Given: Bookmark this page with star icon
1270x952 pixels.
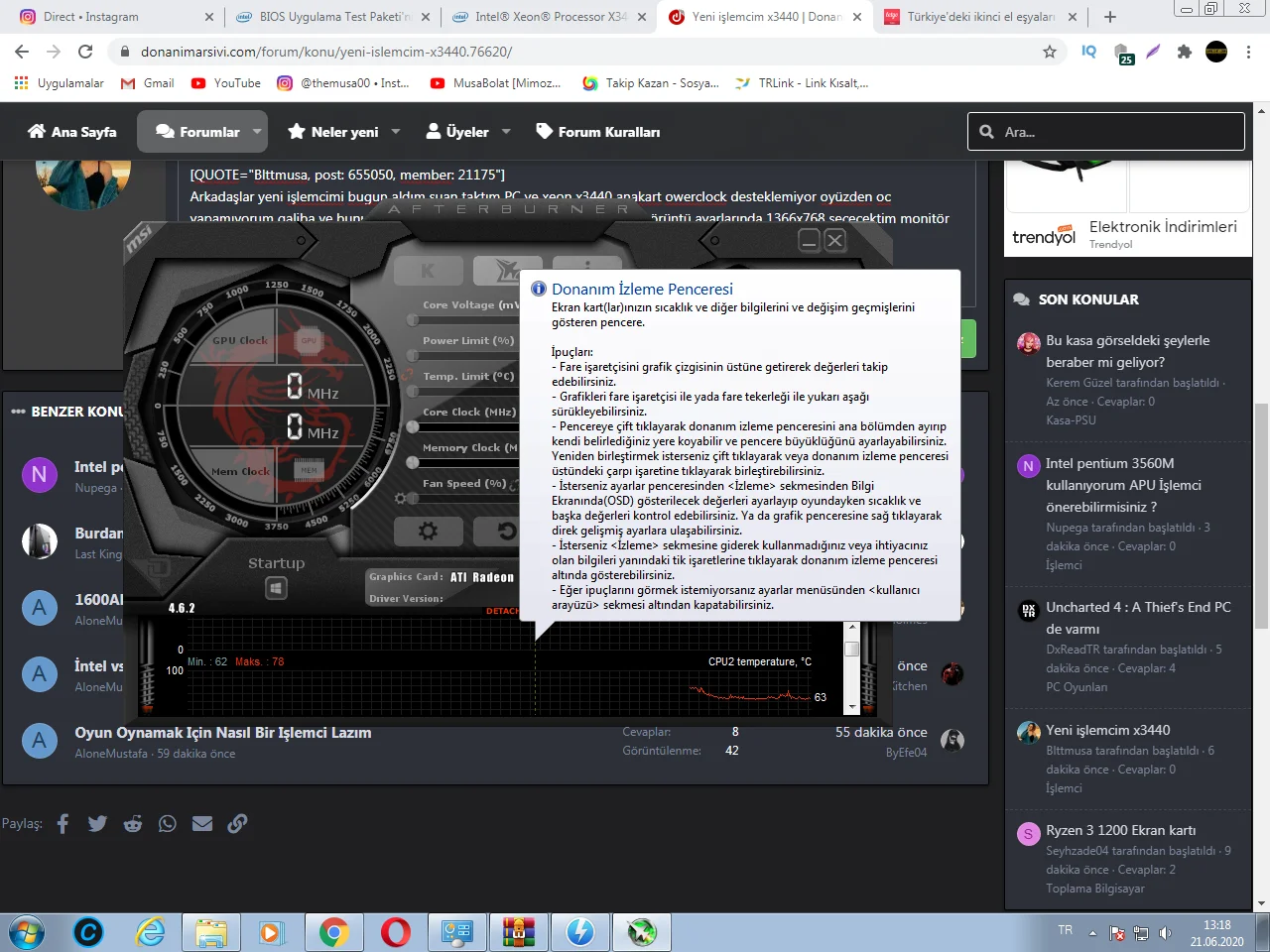Looking at the screenshot, I should coord(1050,52).
